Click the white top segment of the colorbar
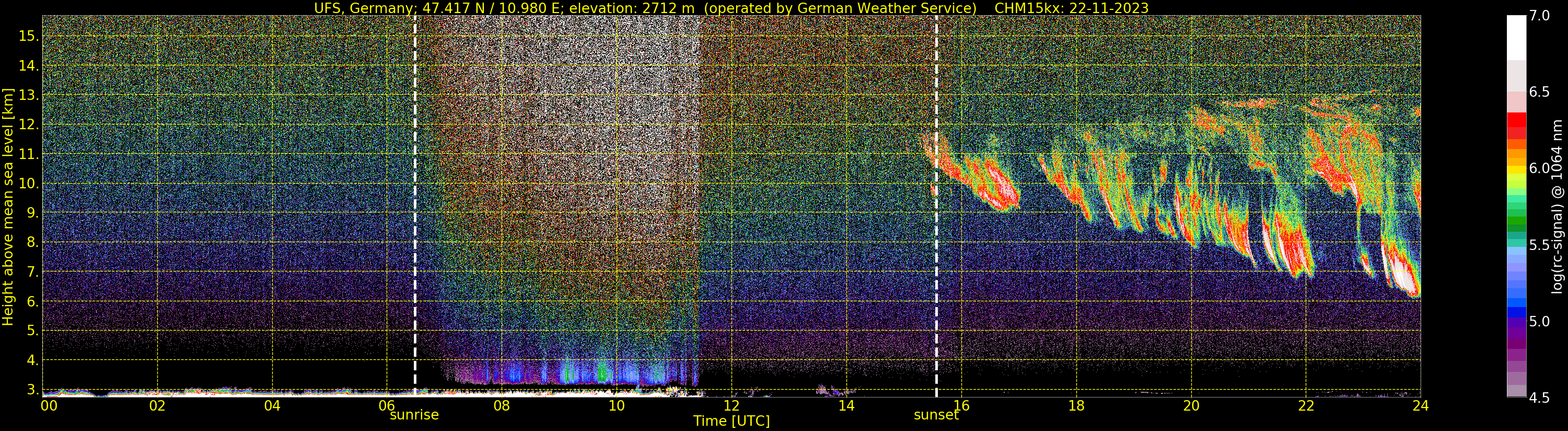 pyautogui.click(x=1516, y=37)
